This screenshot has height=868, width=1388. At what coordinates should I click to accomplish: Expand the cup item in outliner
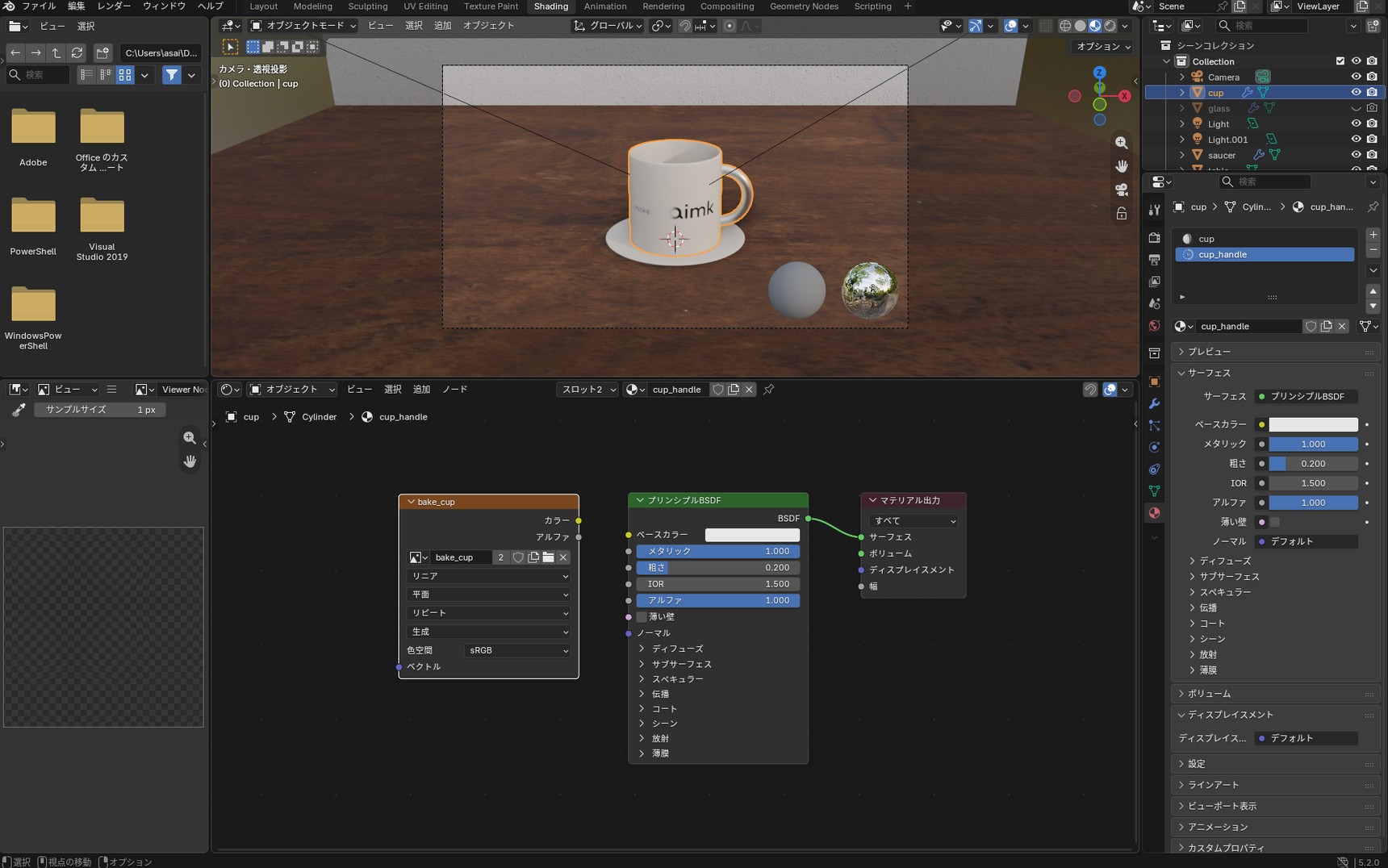pyautogui.click(x=1182, y=93)
